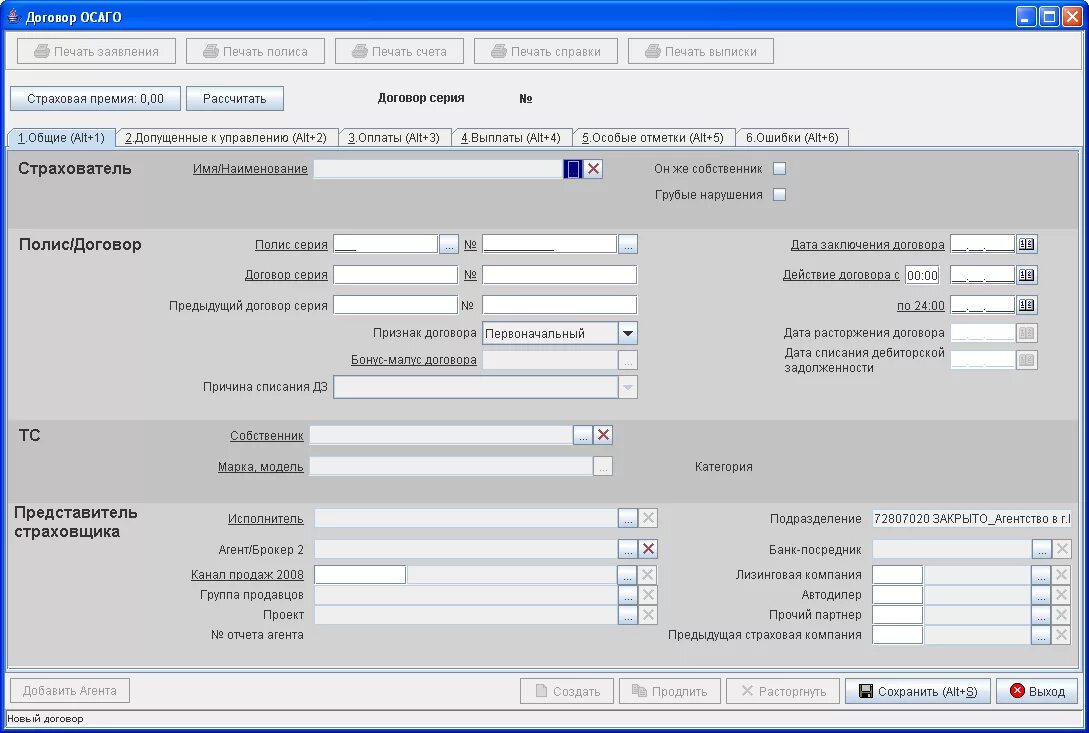Clear Канал продаж 2008 with X button
The image size is (1089, 733).
click(x=647, y=575)
